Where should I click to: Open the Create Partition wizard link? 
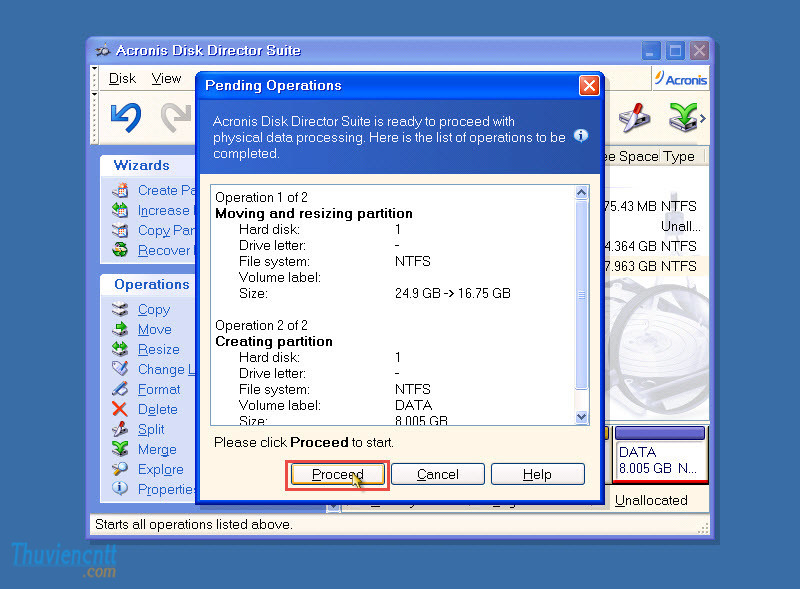[x=166, y=190]
